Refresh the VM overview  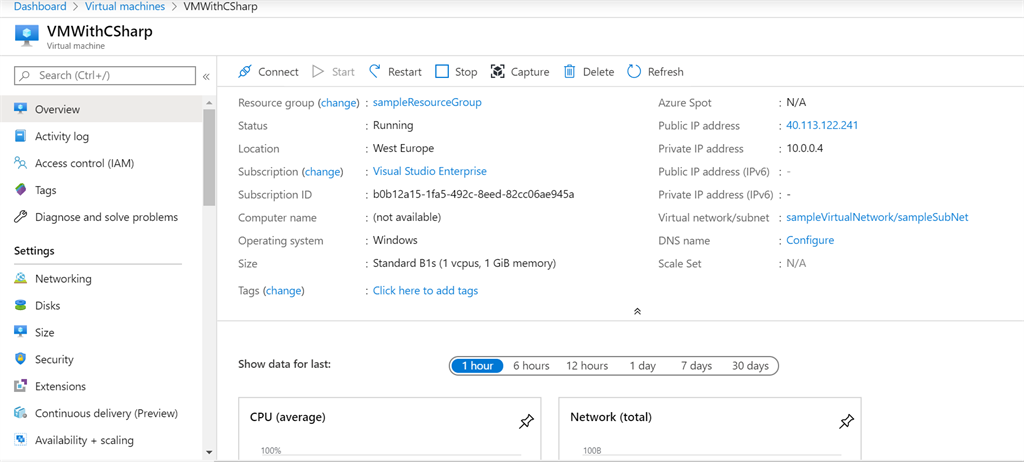coord(634,72)
